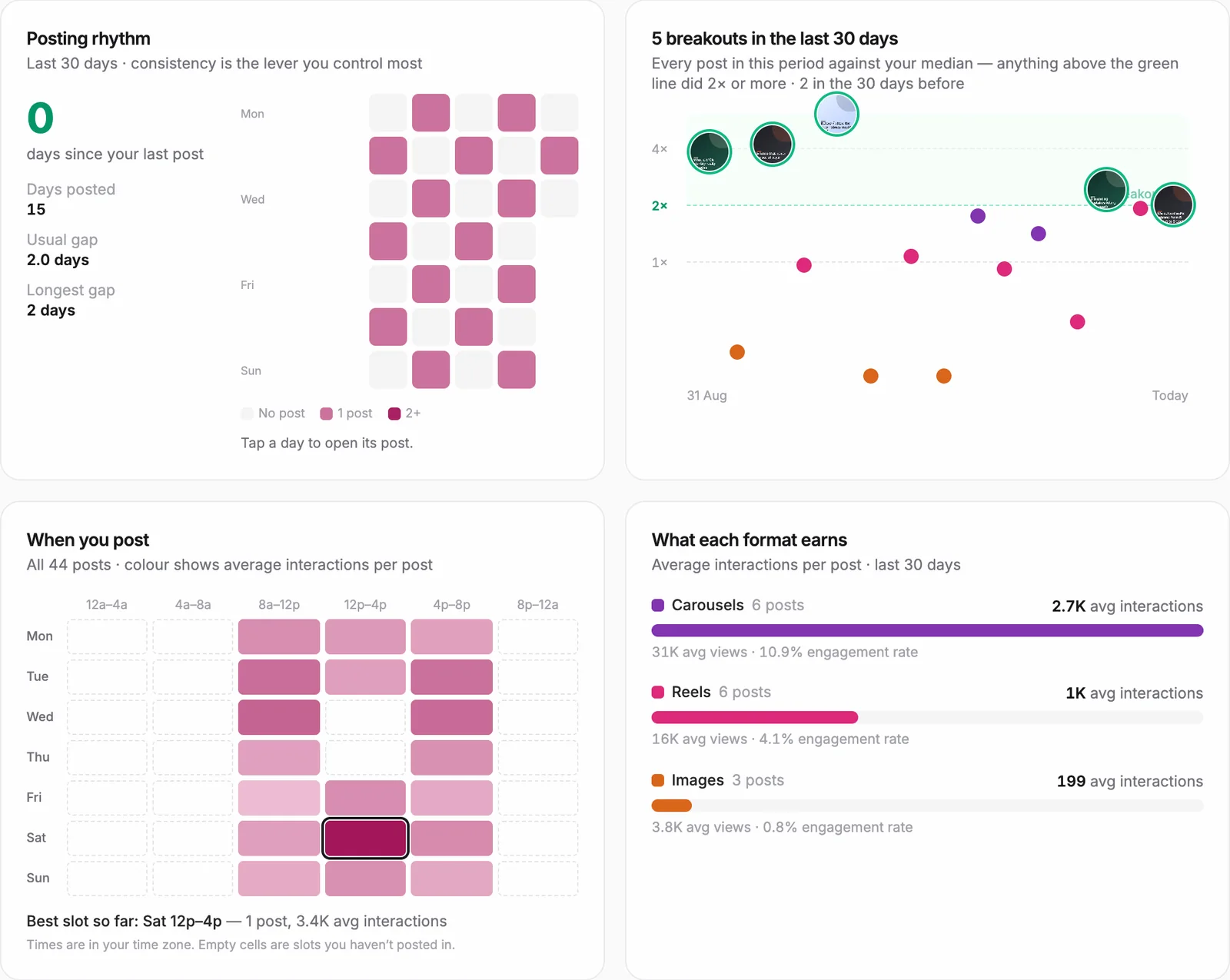Screen dimensions: 1230x980
Task: Click the orange Images legend square
Action: coord(658,780)
